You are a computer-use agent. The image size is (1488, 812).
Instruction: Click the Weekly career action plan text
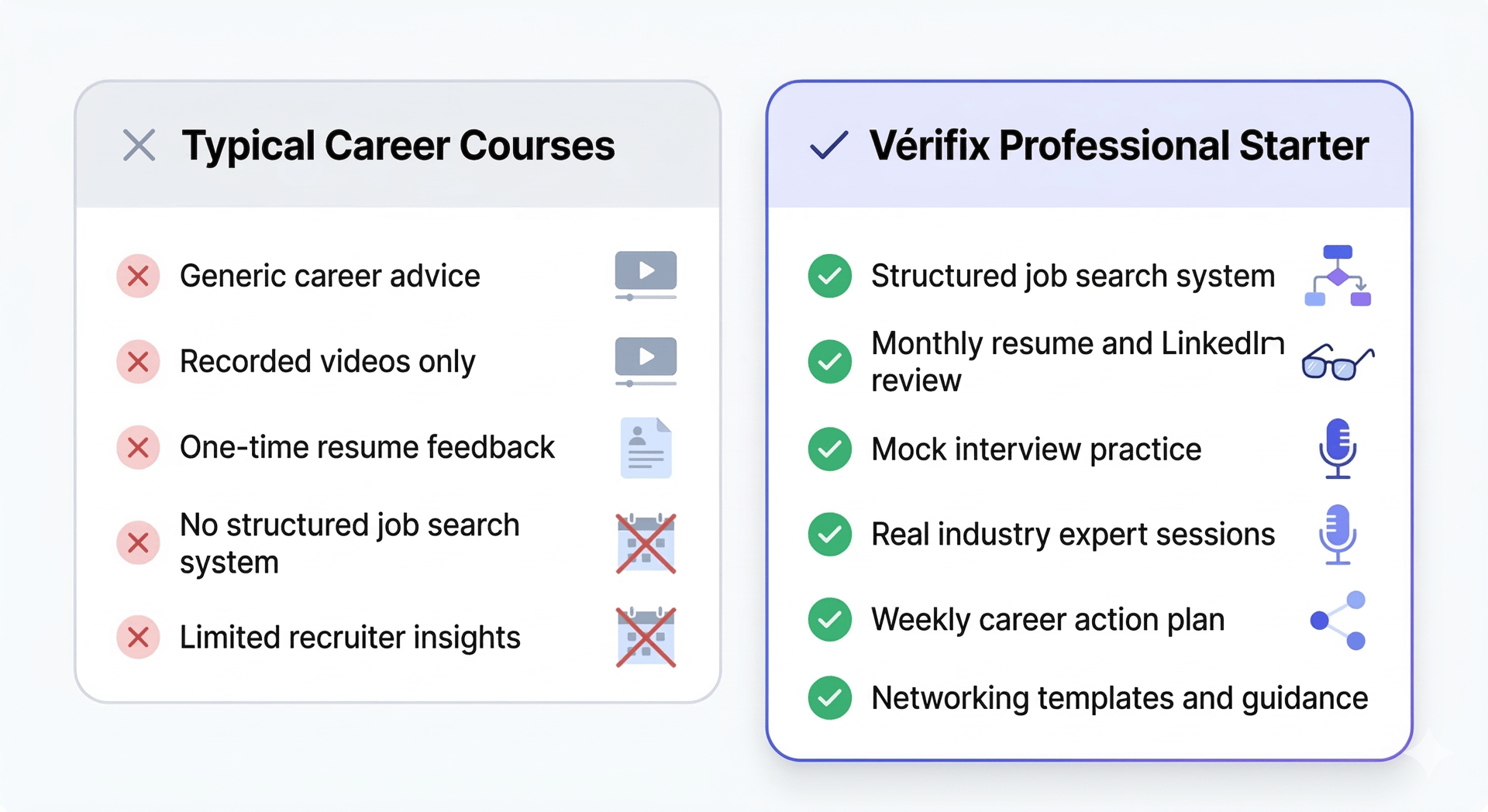tap(1048, 620)
